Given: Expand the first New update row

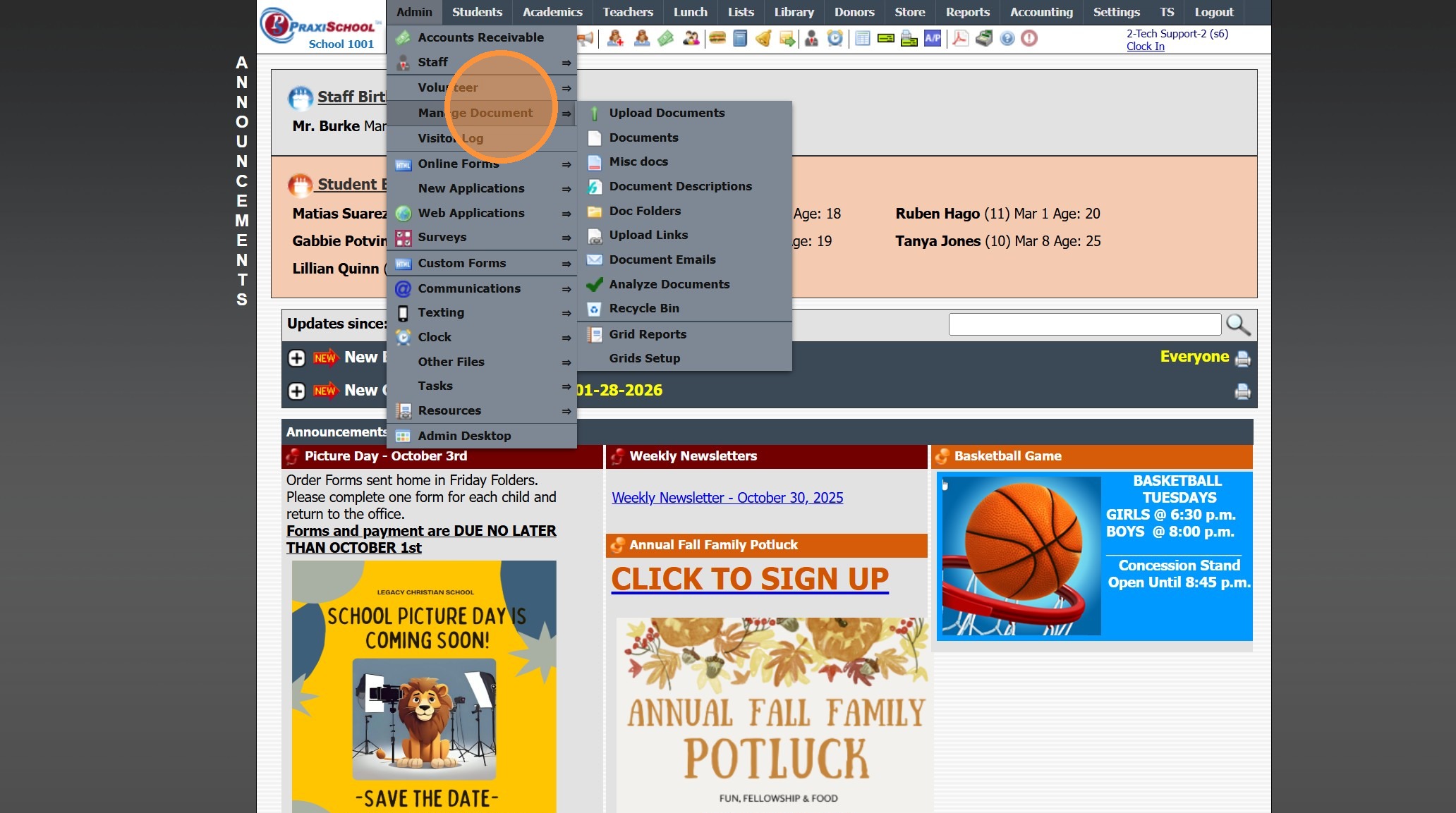Looking at the screenshot, I should click(x=296, y=357).
